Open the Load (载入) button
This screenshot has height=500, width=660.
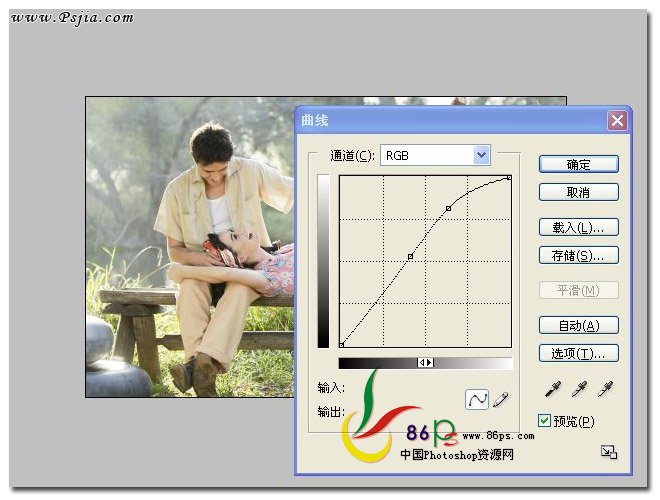tap(579, 227)
